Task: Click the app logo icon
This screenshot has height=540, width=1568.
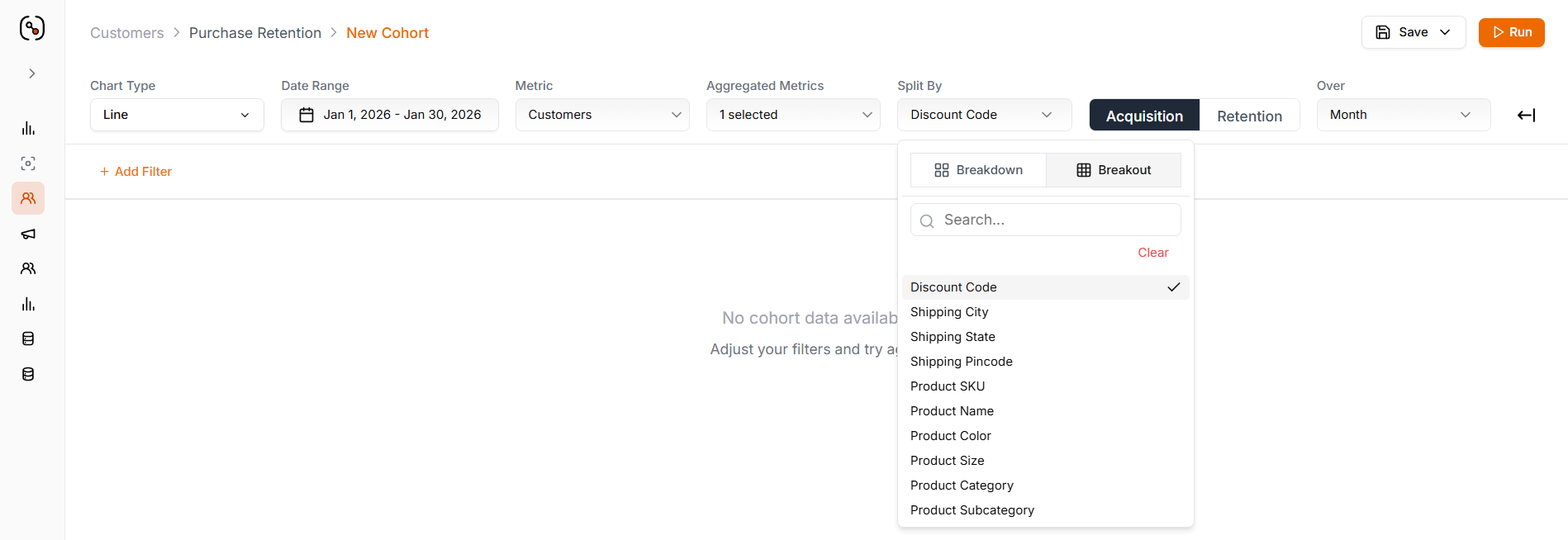Action: point(32,28)
